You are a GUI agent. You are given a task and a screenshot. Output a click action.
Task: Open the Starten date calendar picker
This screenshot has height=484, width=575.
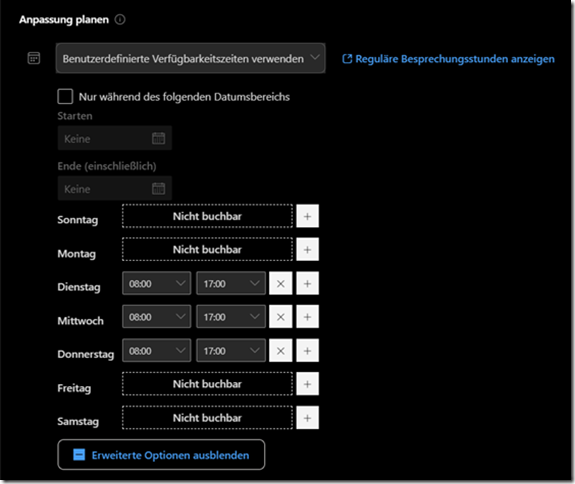point(158,138)
